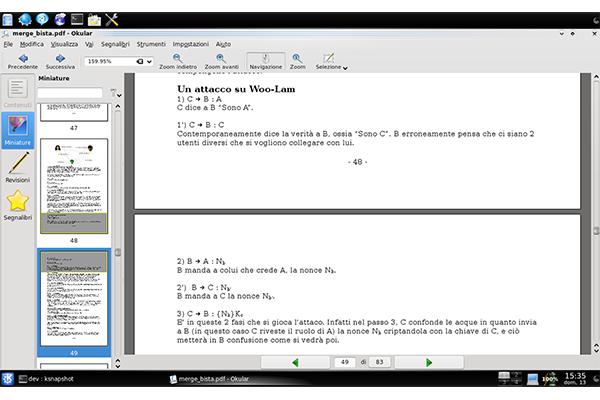
Task: Click the total pages 83 button
Action: (379, 362)
